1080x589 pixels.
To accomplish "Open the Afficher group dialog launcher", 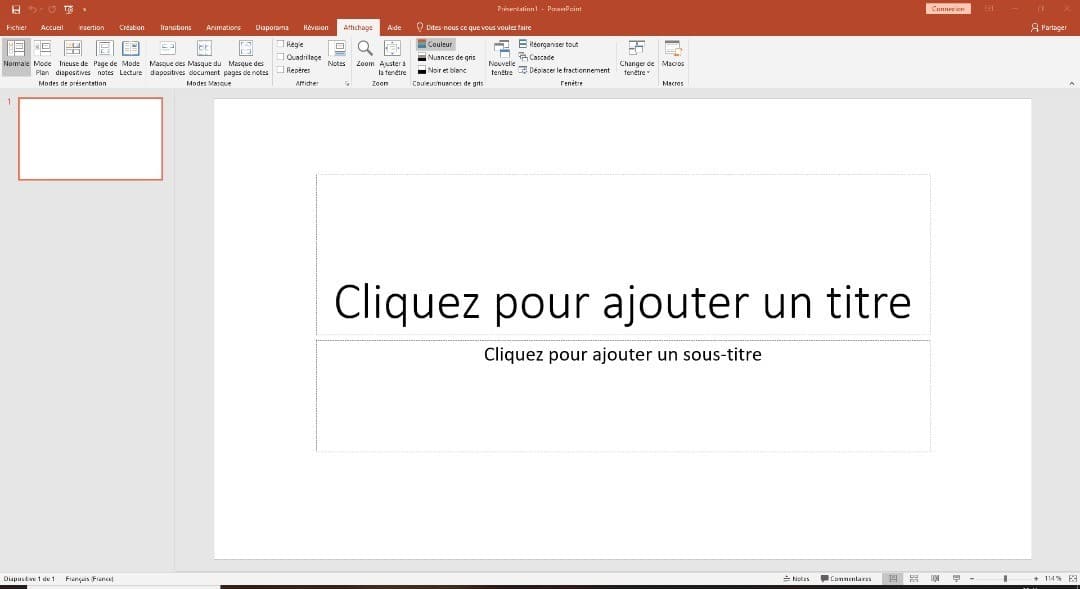I will 348,84.
